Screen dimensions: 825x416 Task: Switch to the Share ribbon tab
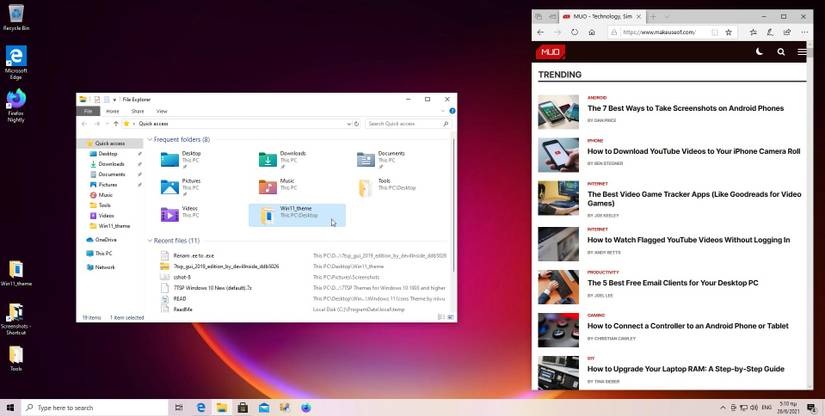pos(137,111)
